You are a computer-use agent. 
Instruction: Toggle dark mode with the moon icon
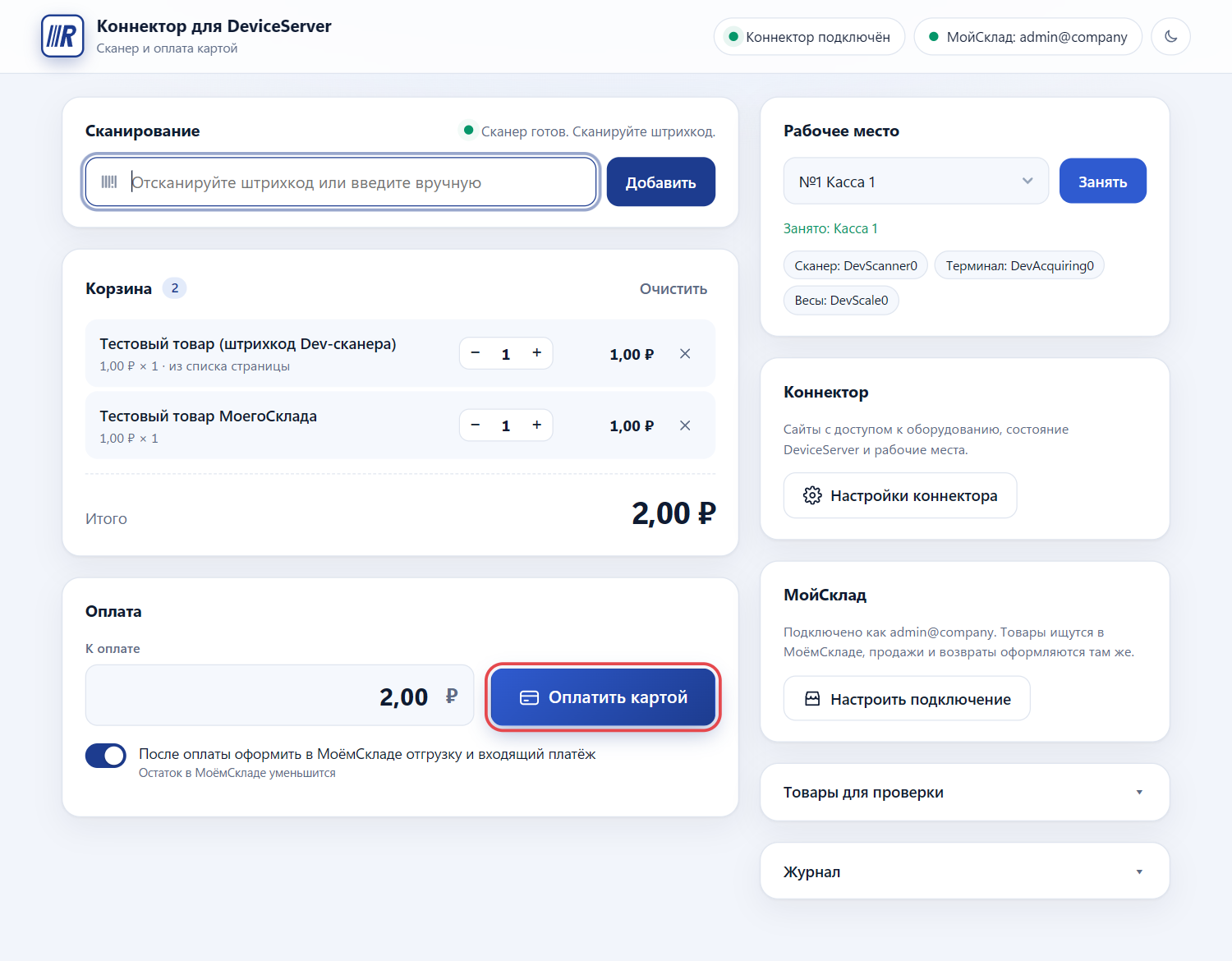tap(1170, 37)
